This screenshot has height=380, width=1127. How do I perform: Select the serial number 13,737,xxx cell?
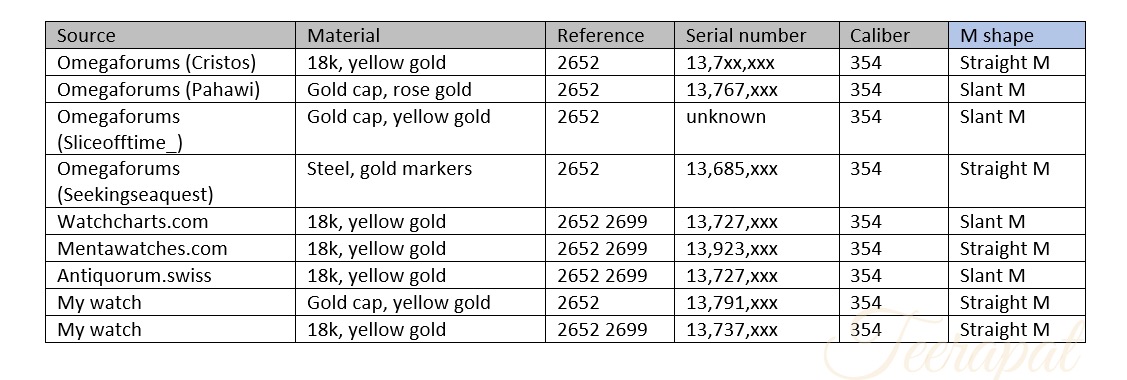756,330
